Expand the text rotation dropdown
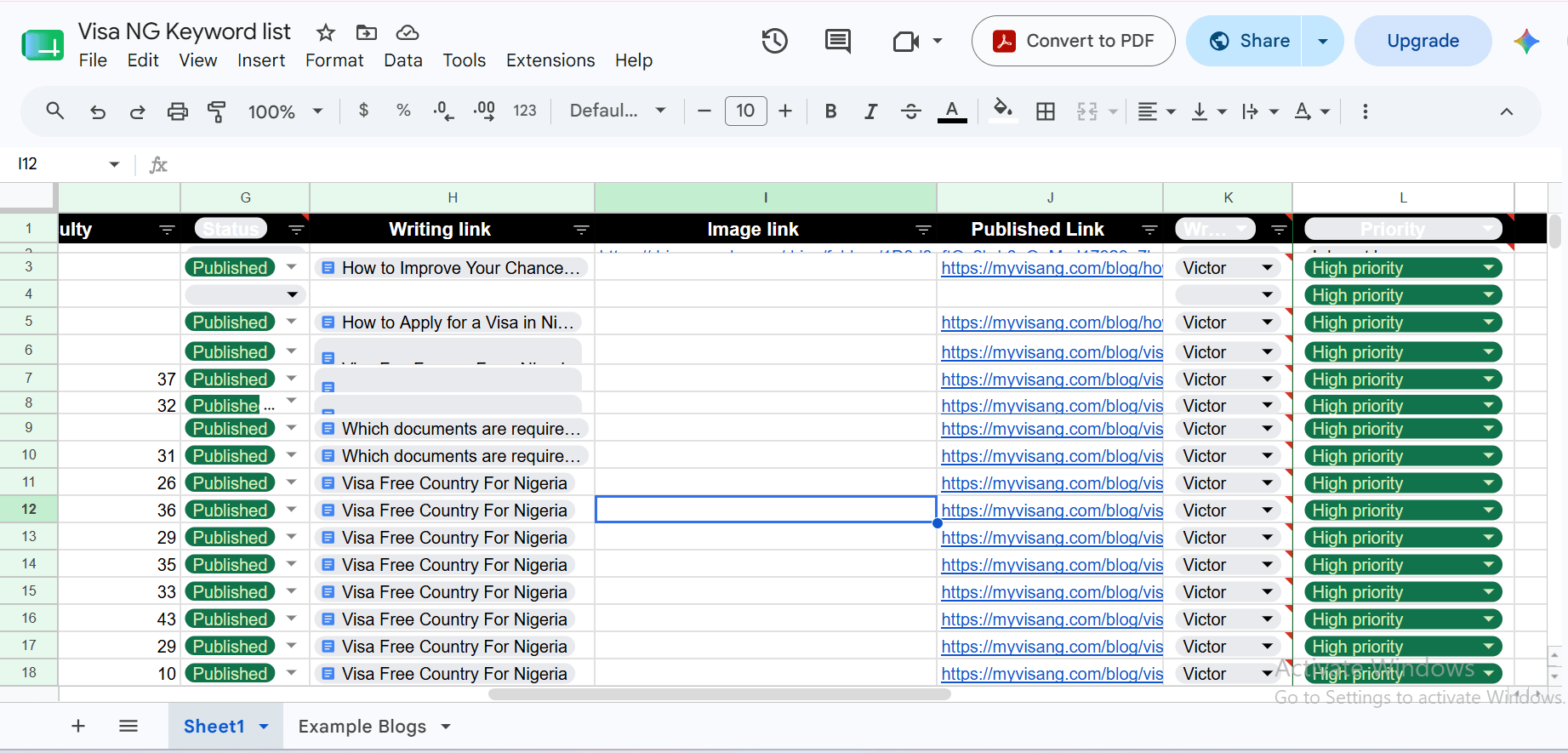The width and height of the screenshot is (1568, 753). (1325, 111)
